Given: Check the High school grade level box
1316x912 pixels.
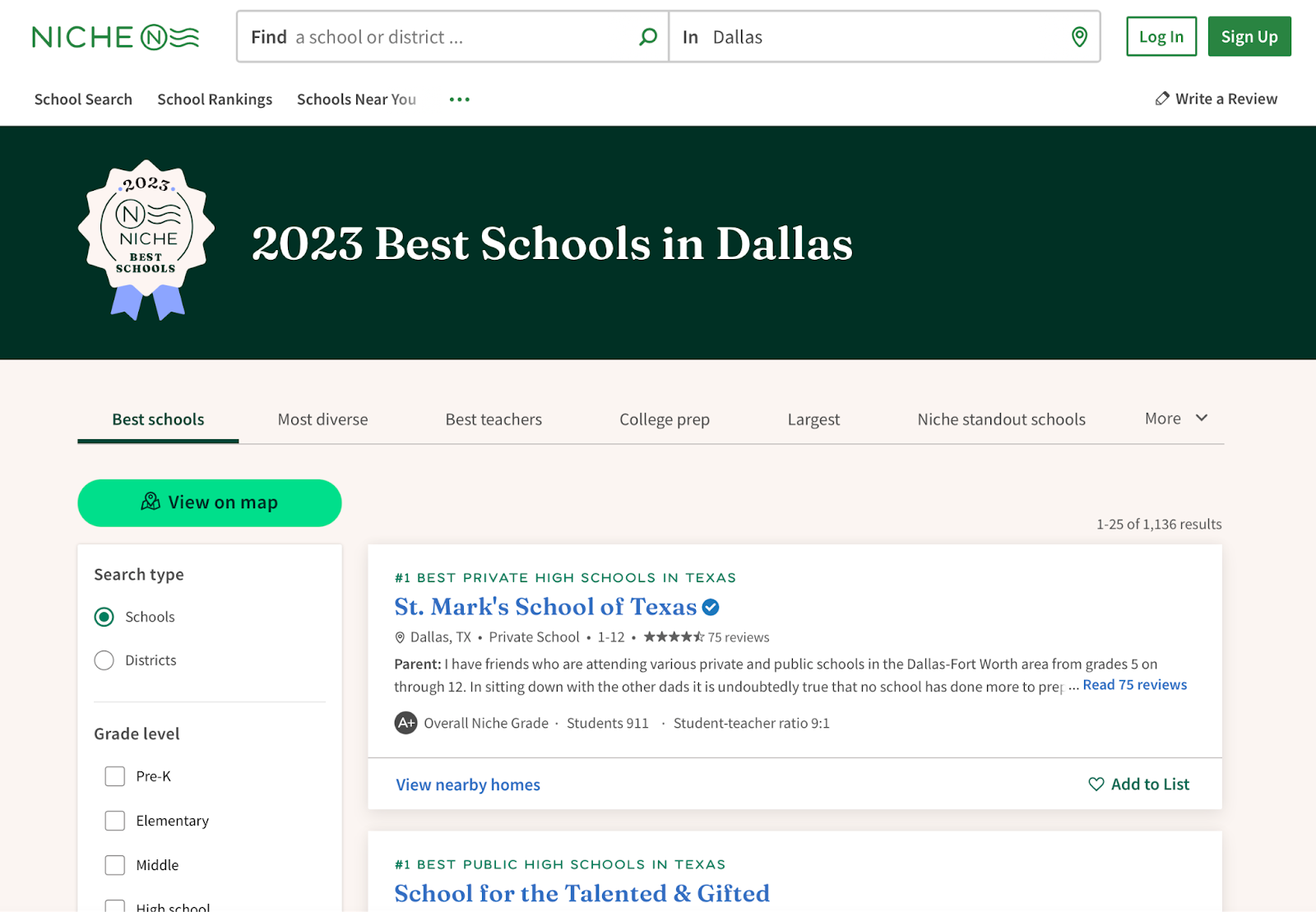Looking at the screenshot, I should [115, 906].
